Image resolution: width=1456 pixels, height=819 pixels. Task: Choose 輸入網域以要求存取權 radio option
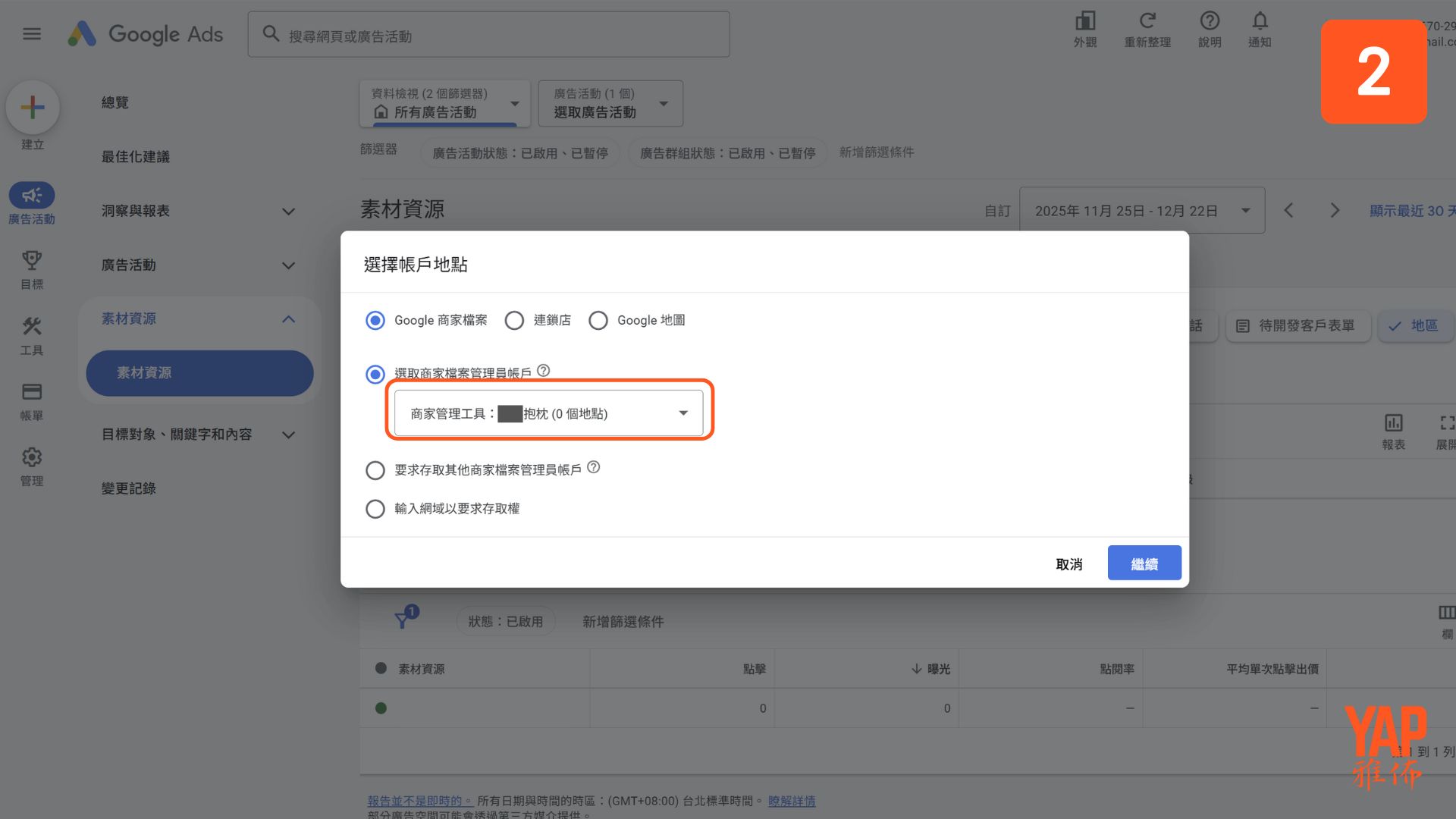click(375, 509)
